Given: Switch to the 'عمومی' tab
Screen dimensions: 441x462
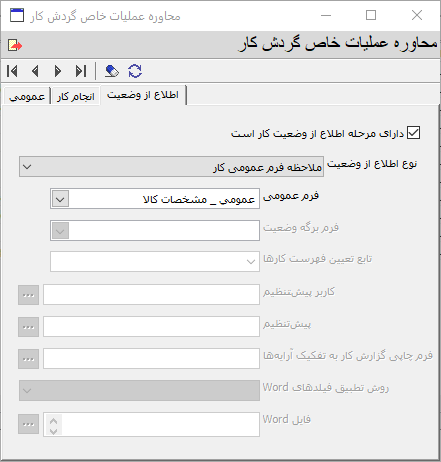Looking at the screenshot, I should (x=27, y=97).
